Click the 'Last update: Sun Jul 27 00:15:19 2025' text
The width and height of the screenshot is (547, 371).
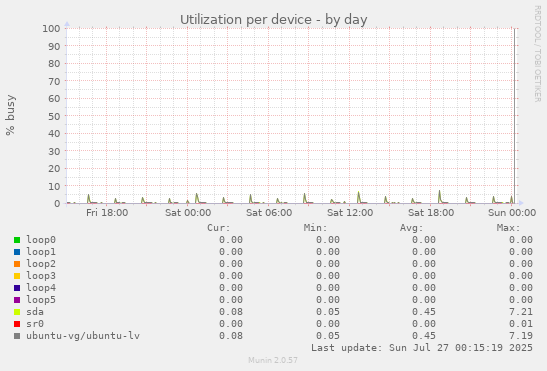(x=422, y=348)
